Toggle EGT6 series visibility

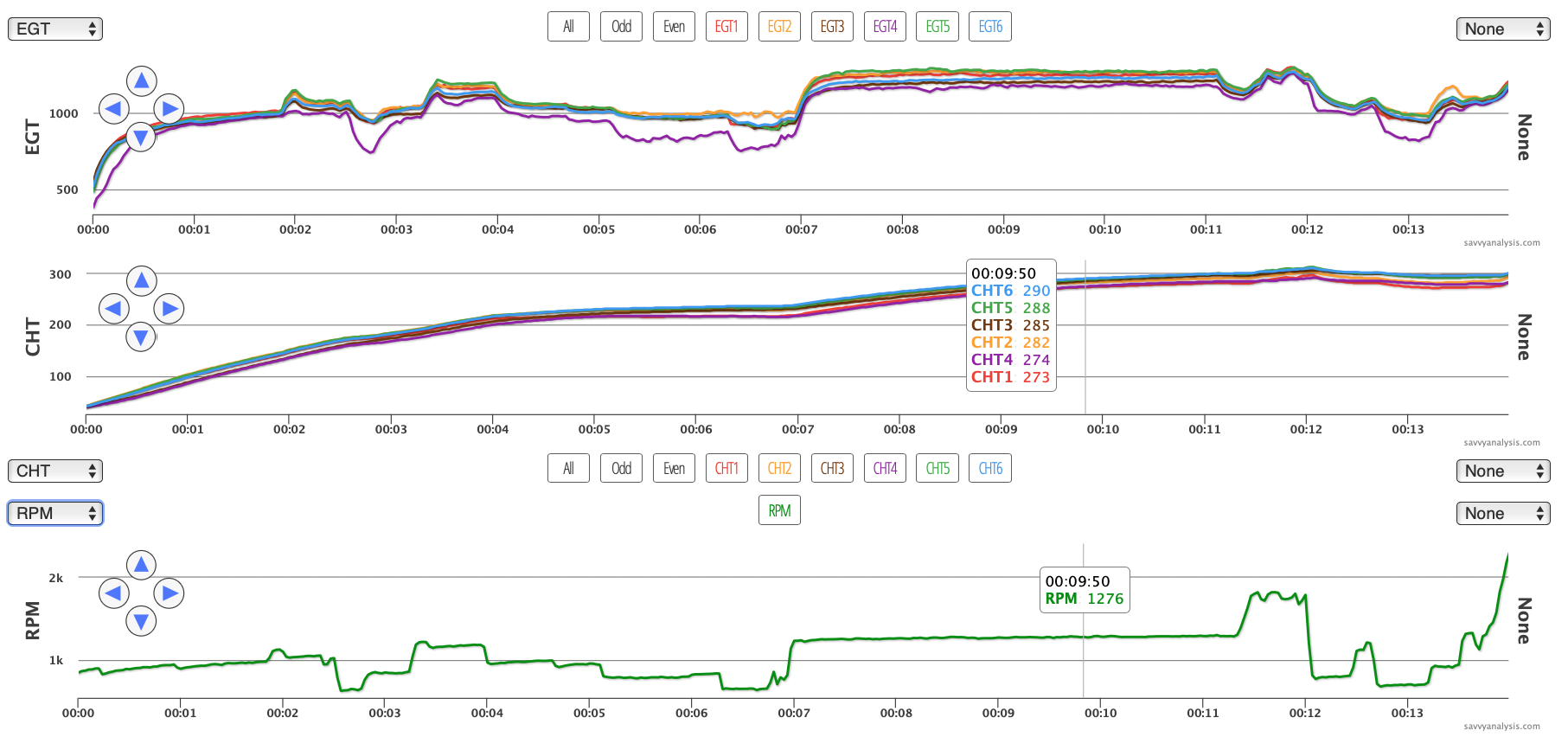tap(990, 27)
